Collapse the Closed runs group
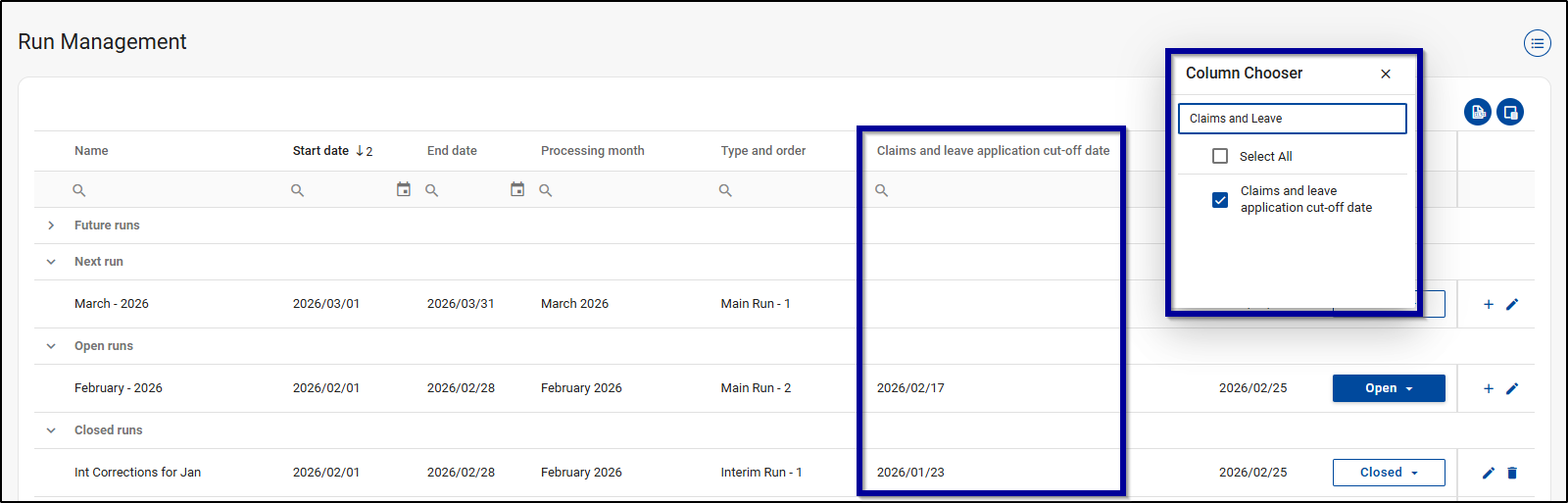 51,430
